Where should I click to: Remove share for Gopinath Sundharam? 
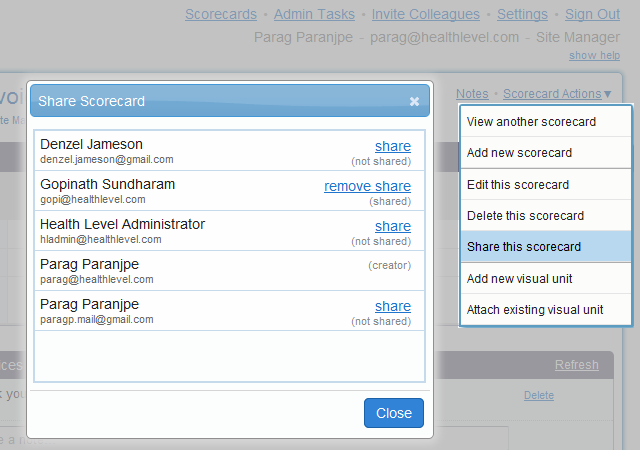(367, 186)
